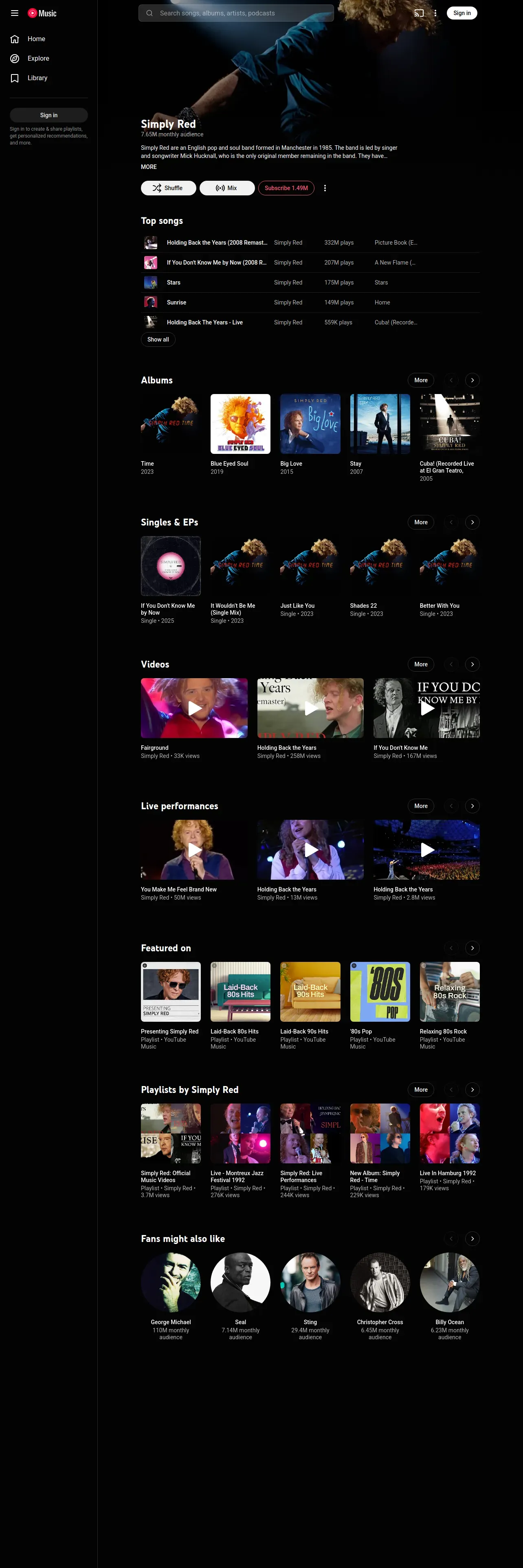Viewport: 523px width, 1568px height.
Task: Click the Sign in button in the top bar
Action: pyautogui.click(x=461, y=13)
